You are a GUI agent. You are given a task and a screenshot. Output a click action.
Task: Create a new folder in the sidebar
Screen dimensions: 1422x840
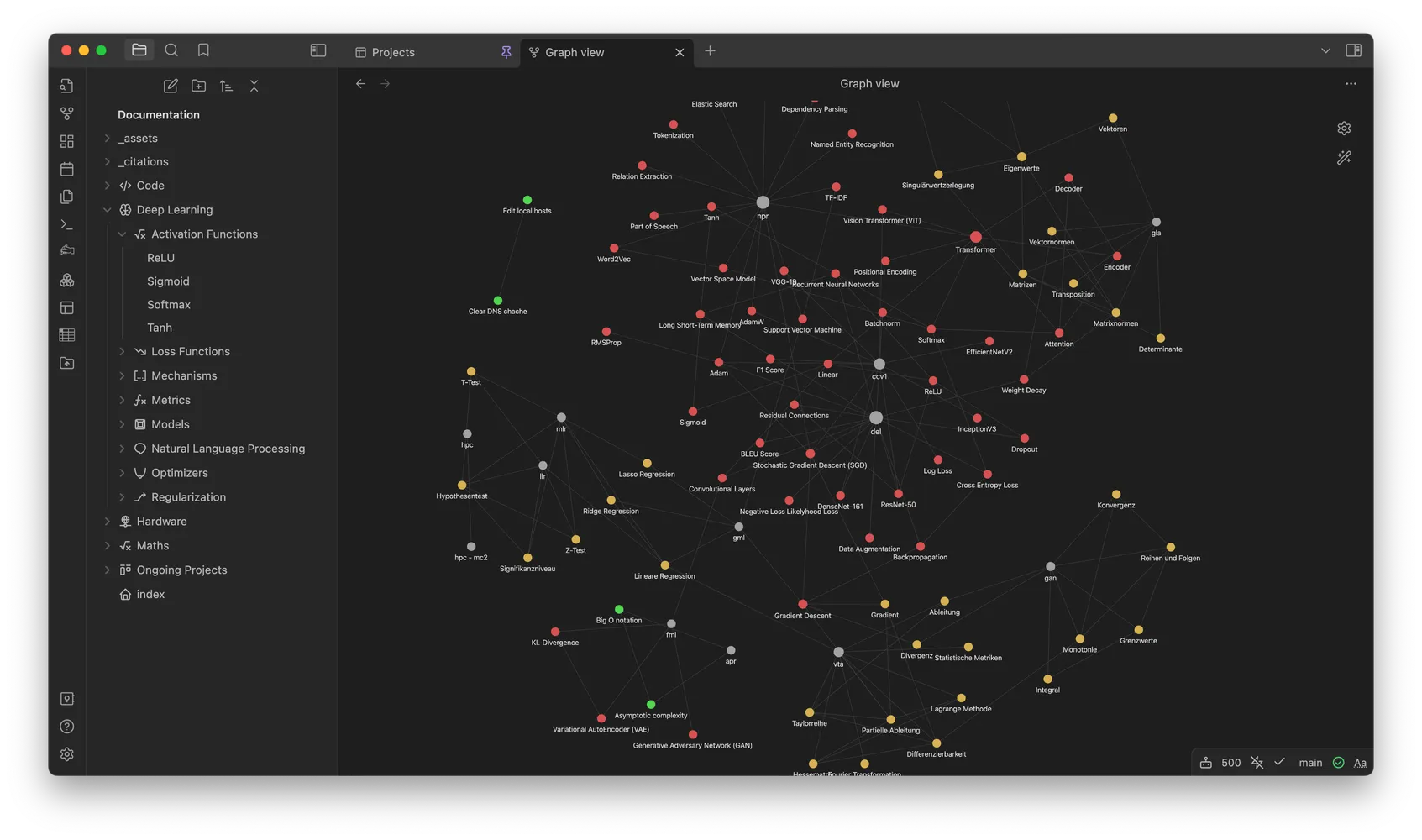[x=199, y=85]
